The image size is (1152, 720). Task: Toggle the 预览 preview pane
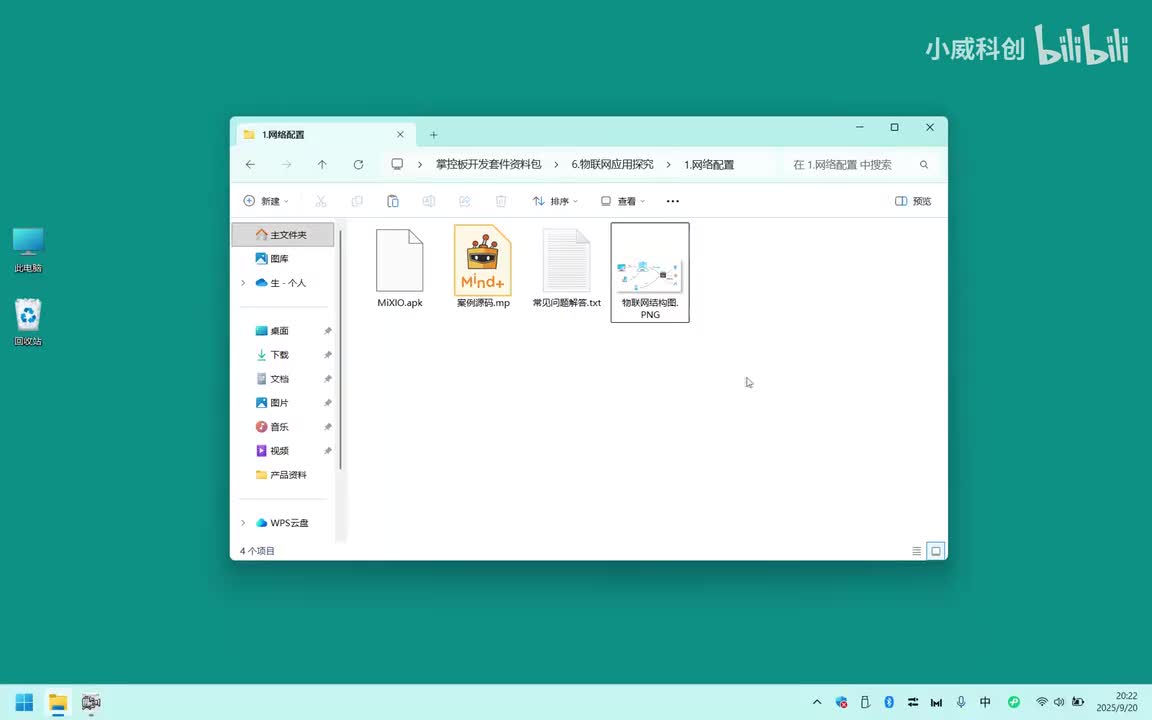913,201
